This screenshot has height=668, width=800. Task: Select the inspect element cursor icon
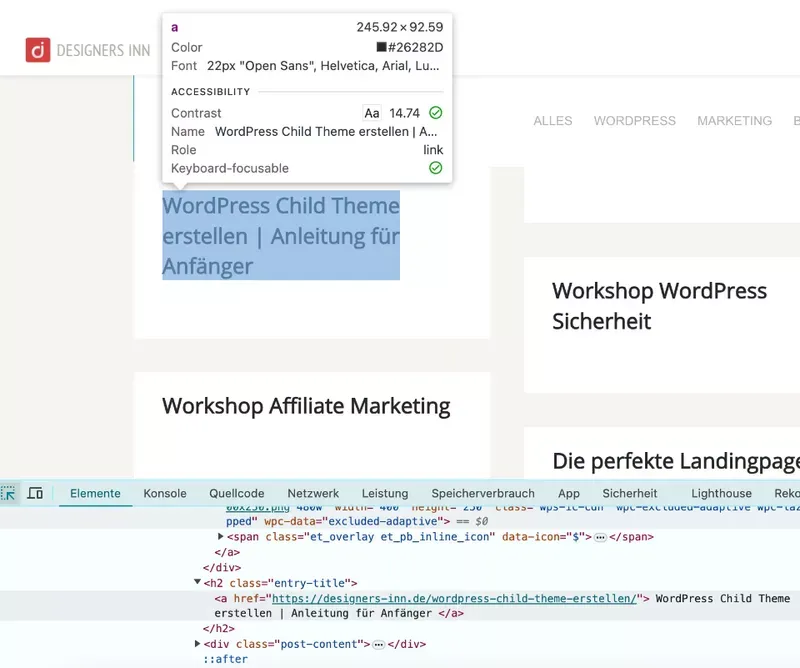coord(8,493)
